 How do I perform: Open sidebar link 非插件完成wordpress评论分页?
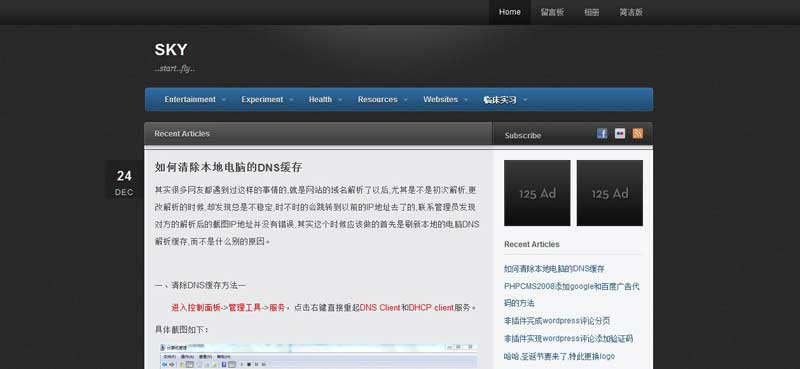click(557, 321)
